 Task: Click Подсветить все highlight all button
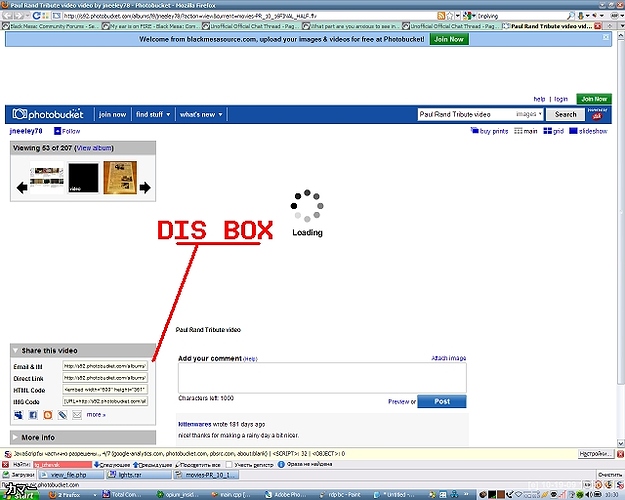pyautogui.click(x=198, y=465)
